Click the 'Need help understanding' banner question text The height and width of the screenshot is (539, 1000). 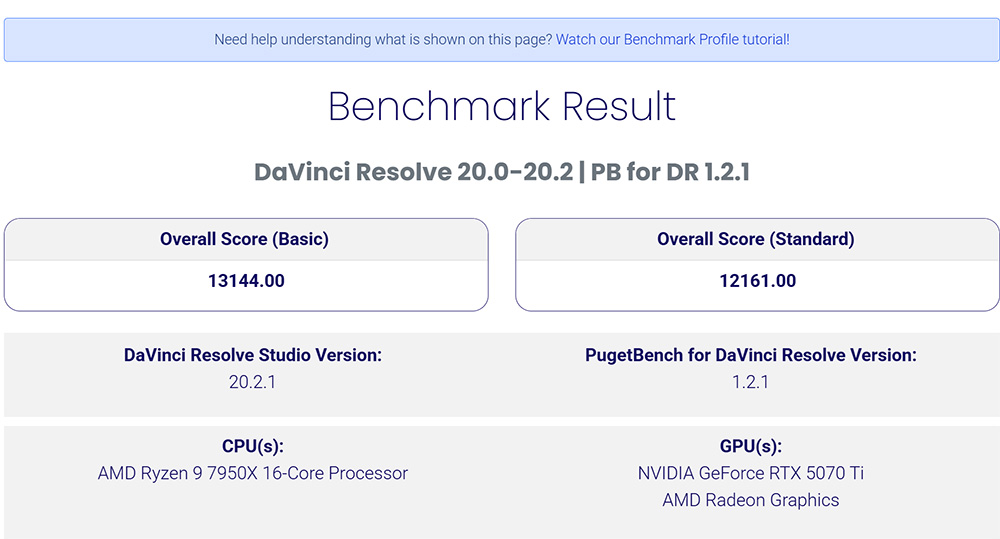pos(383,40)
